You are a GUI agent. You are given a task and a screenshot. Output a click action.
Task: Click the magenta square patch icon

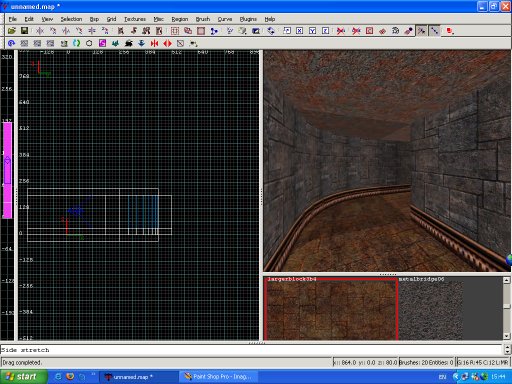102,43
